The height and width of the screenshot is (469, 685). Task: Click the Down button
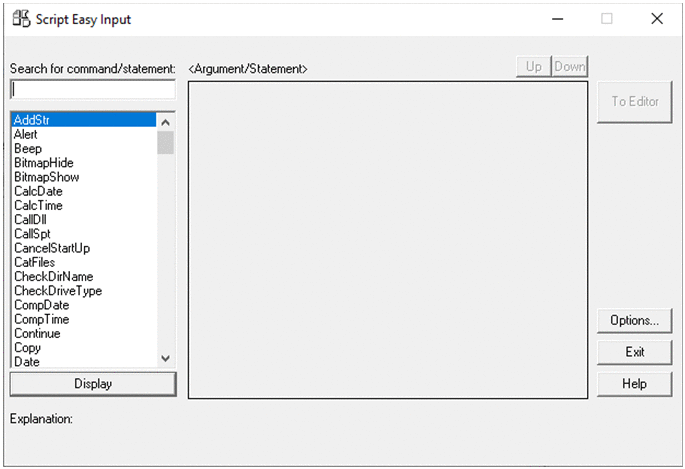pyautogui.click(x=570, y=66)
